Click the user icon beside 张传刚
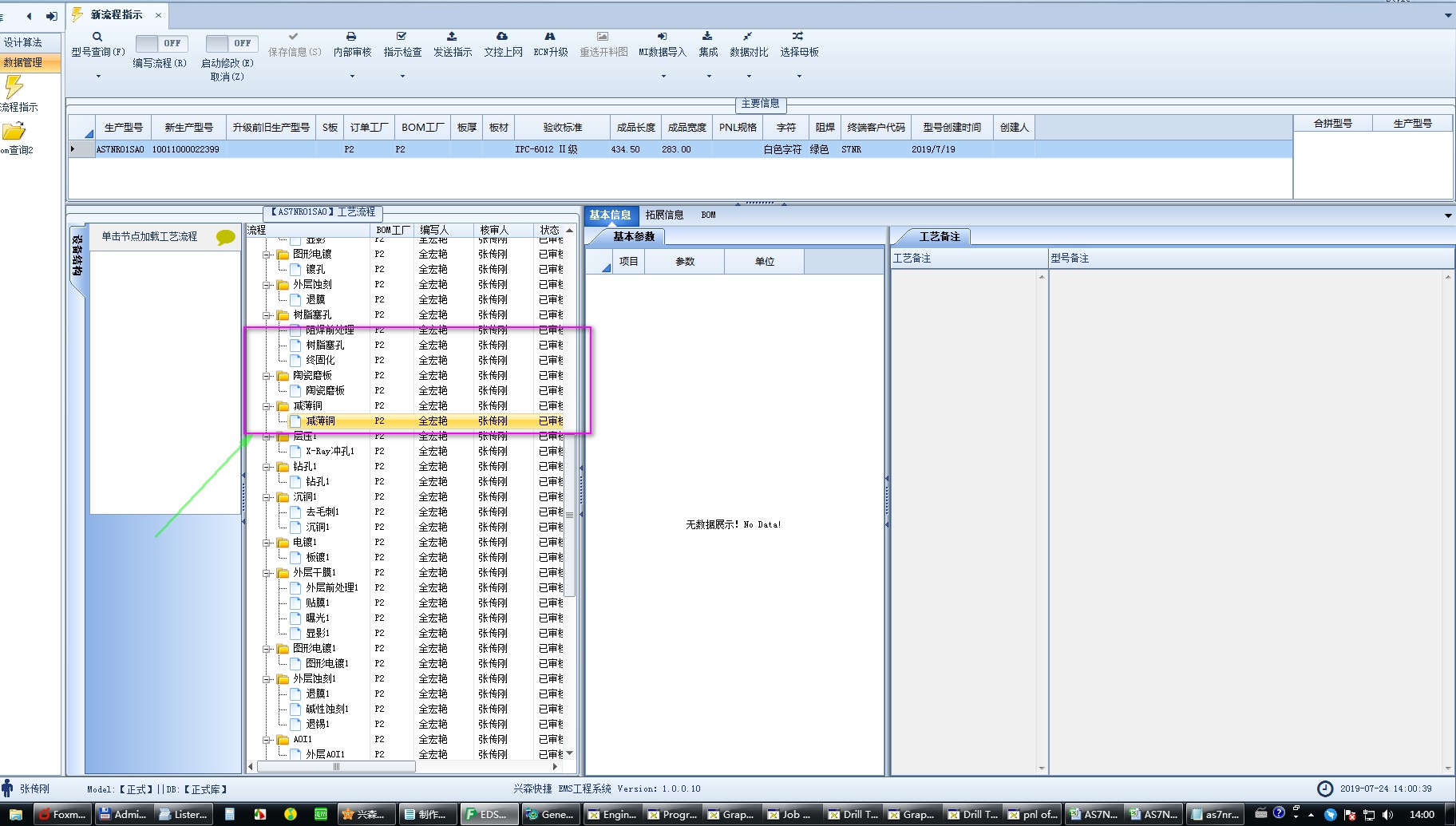 [7, 788]
